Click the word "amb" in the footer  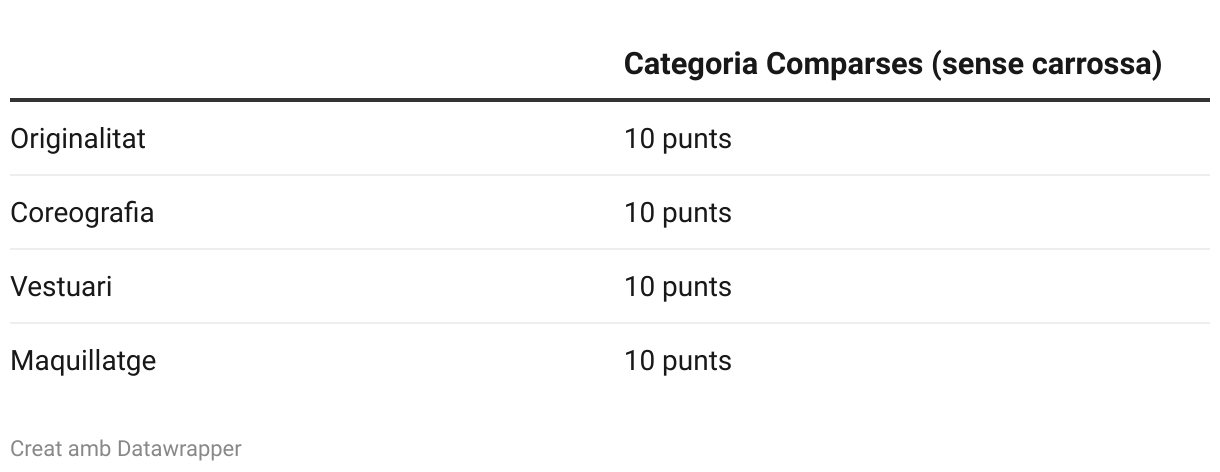tap(90, 449)
